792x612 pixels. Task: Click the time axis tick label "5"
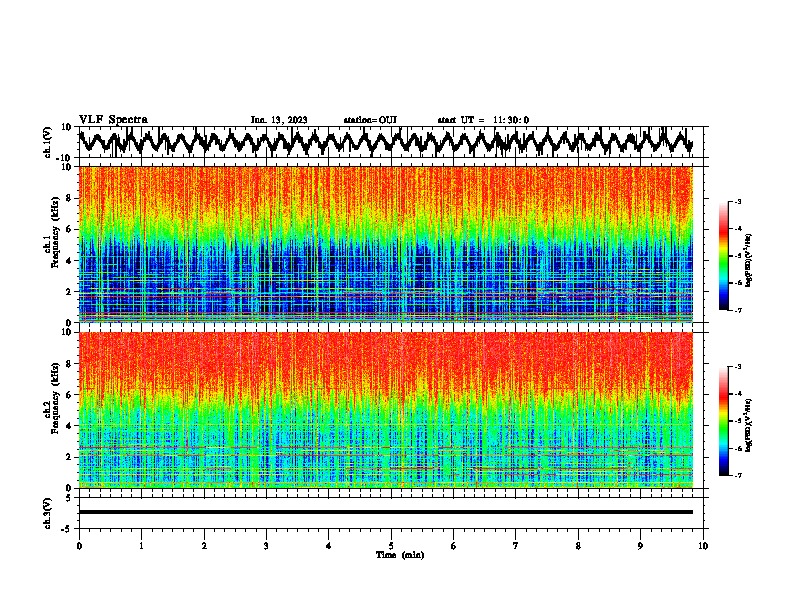391,546
